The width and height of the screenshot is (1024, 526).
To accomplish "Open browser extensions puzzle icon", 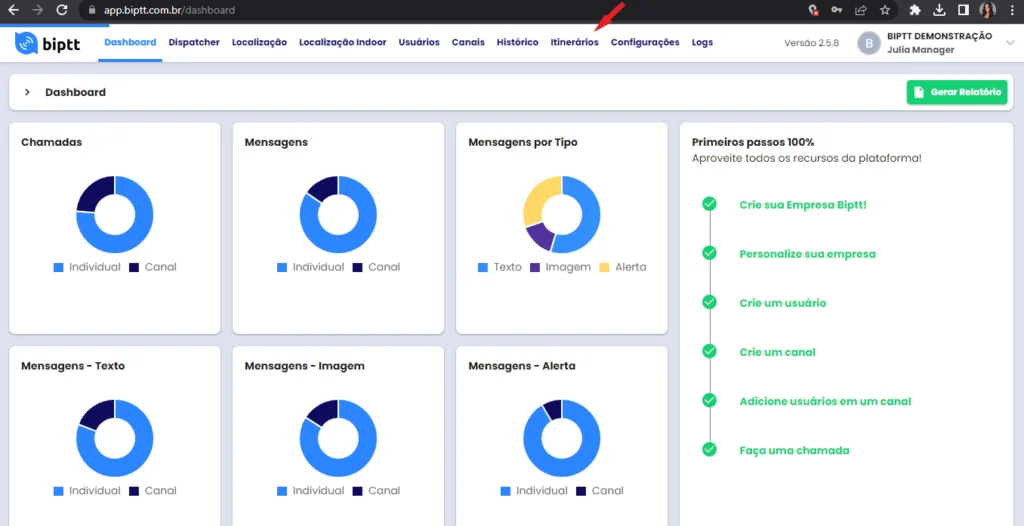I will [915, 10].
